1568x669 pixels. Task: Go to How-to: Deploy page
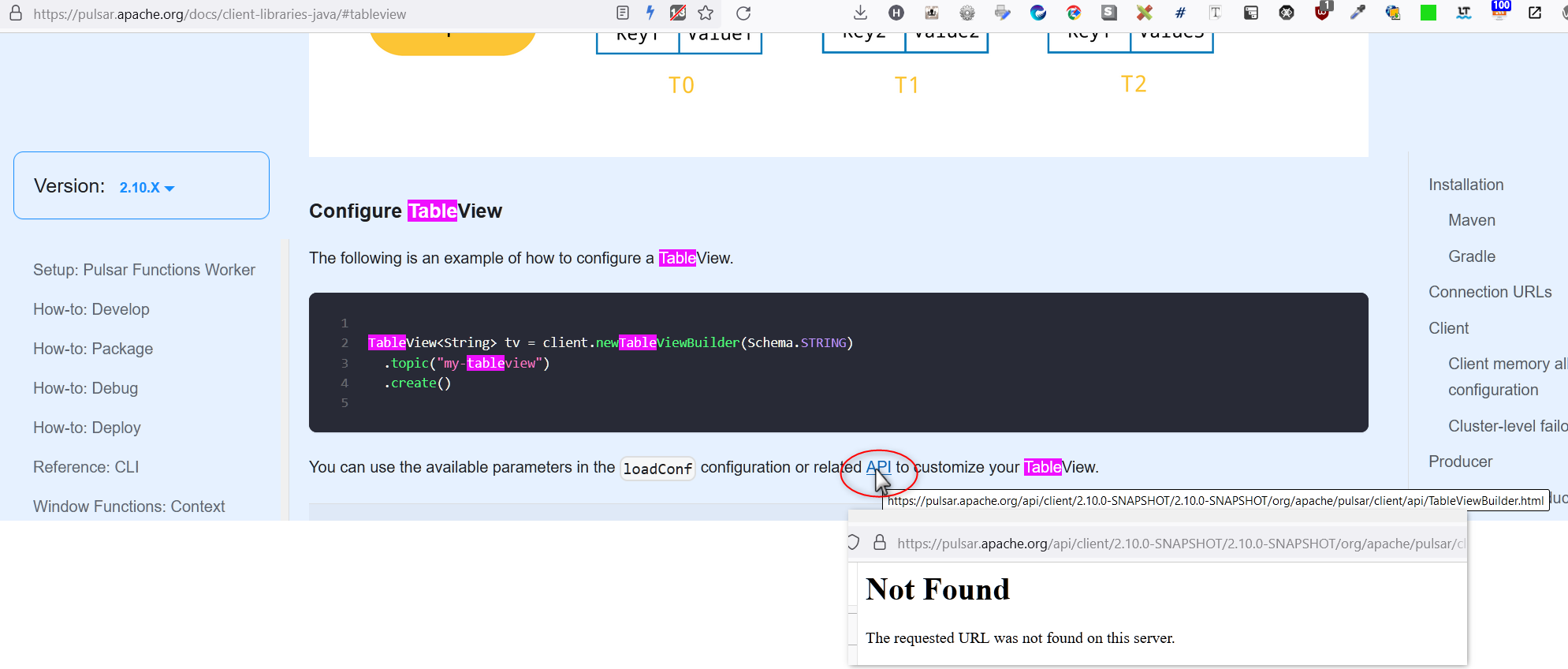pos(87,428)
